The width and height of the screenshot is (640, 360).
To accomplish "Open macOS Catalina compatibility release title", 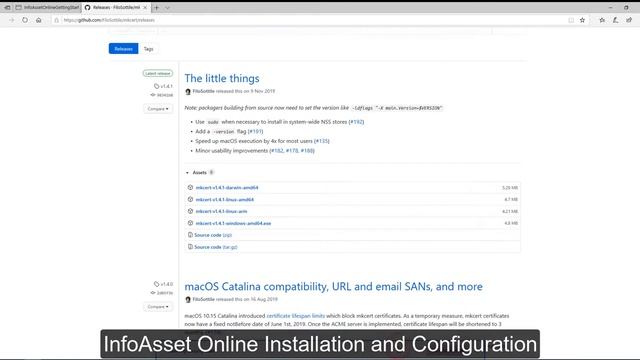I will 333,287.
